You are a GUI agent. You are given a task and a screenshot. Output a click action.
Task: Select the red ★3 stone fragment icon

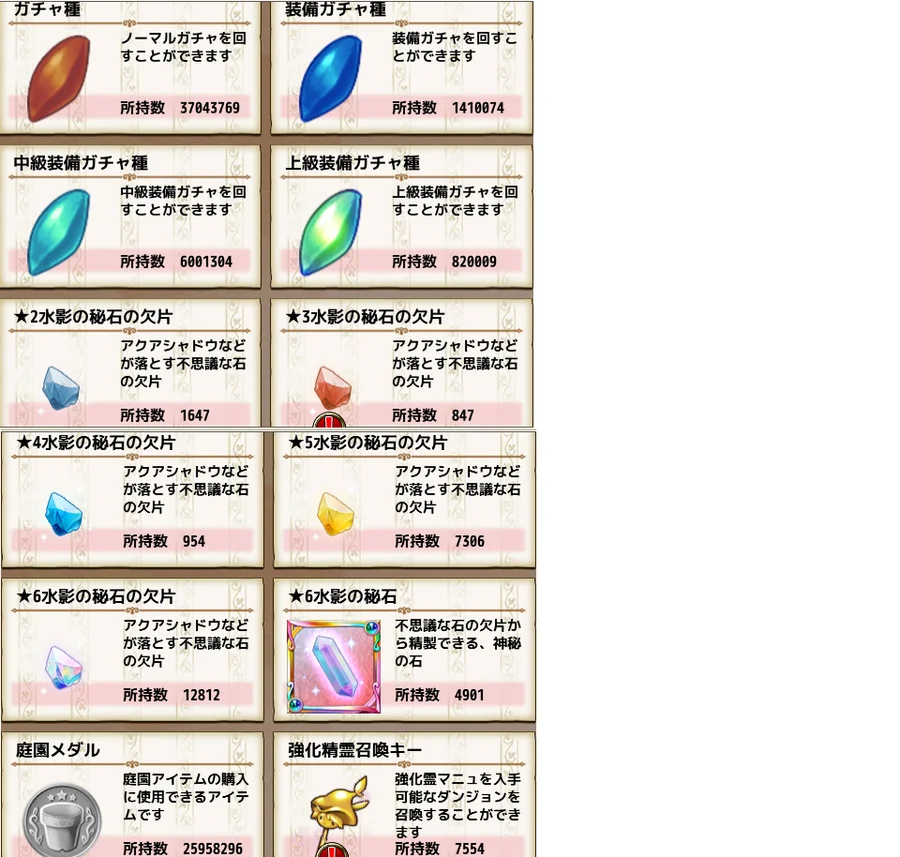pyautogui.click(x=333, y=388)
